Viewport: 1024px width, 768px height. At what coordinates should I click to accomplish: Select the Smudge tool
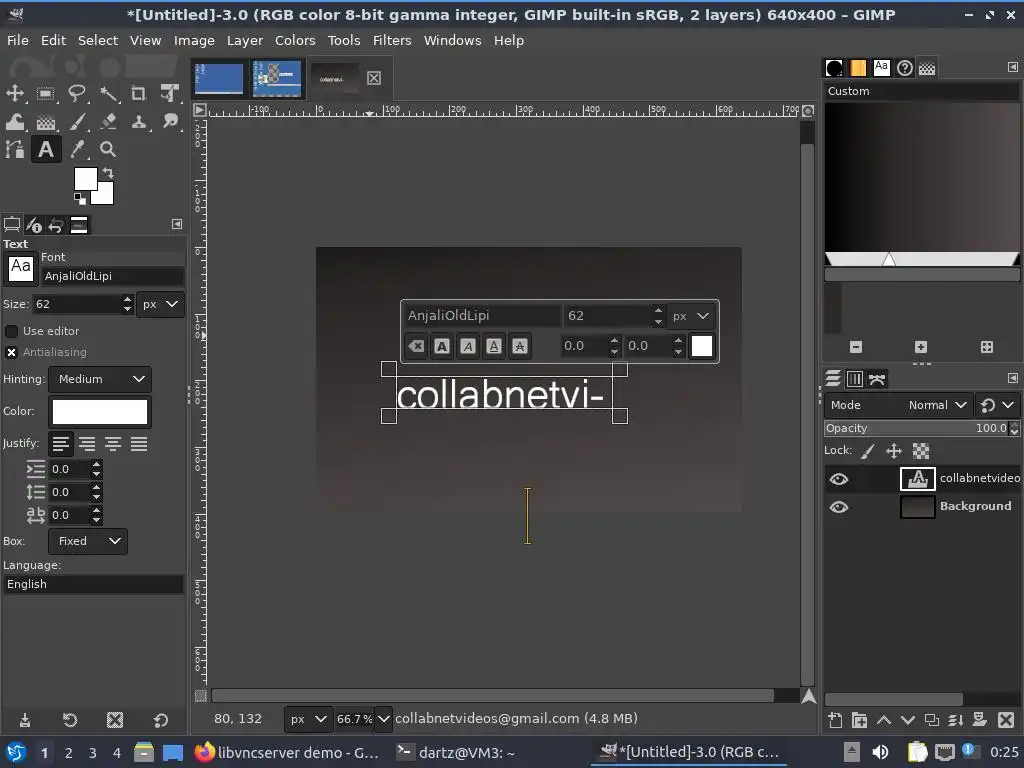click(170, 121)
